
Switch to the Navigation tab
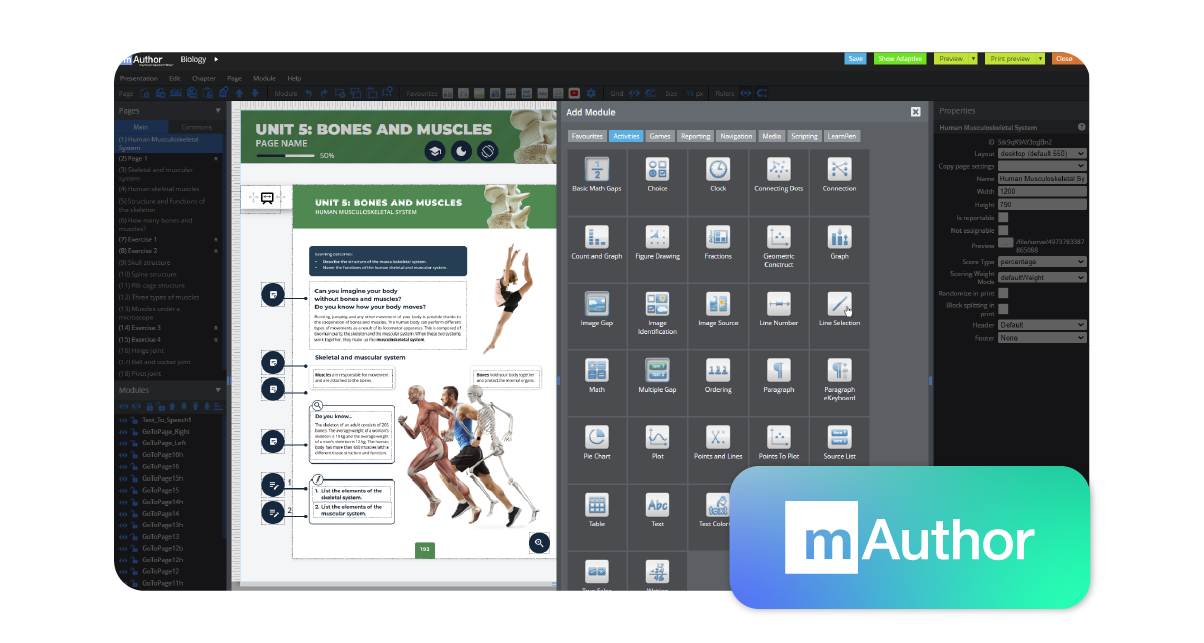pos(736,136)
